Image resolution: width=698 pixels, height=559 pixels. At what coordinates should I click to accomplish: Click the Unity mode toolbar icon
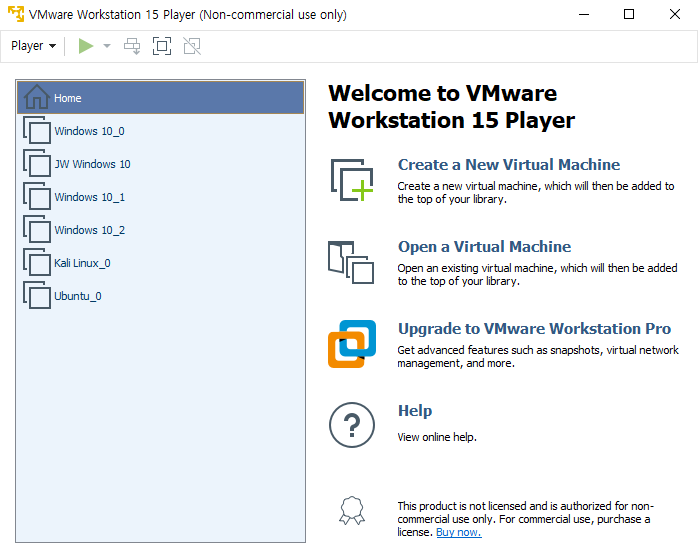click(x=192, y=46)
